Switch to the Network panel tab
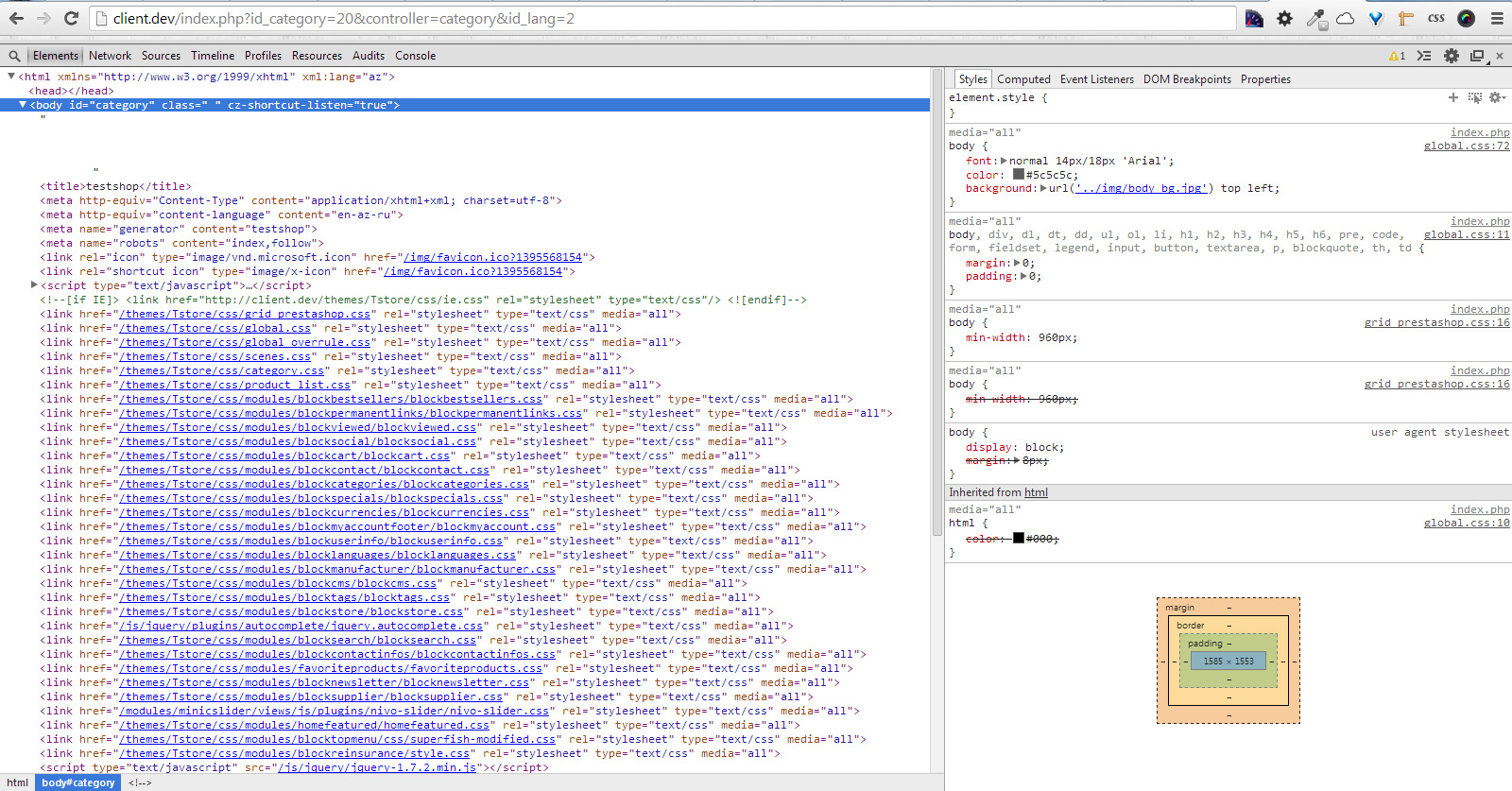The image size is (1512, 791). tap(110, 56)
